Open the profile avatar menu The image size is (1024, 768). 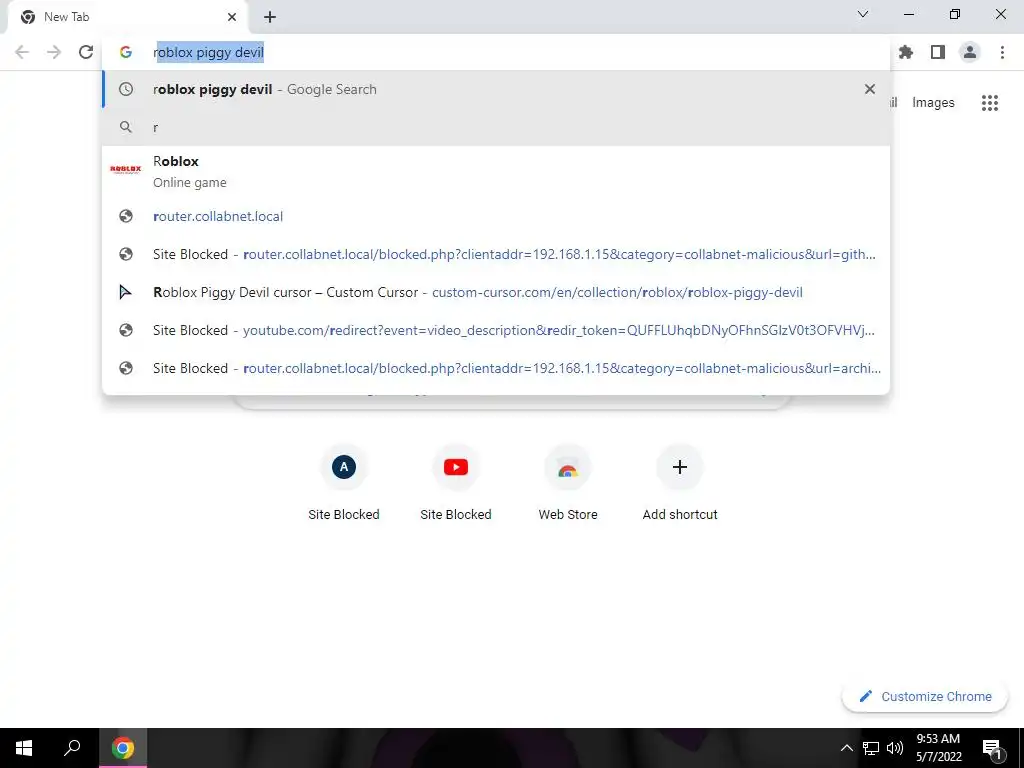[x=970, y=52]
